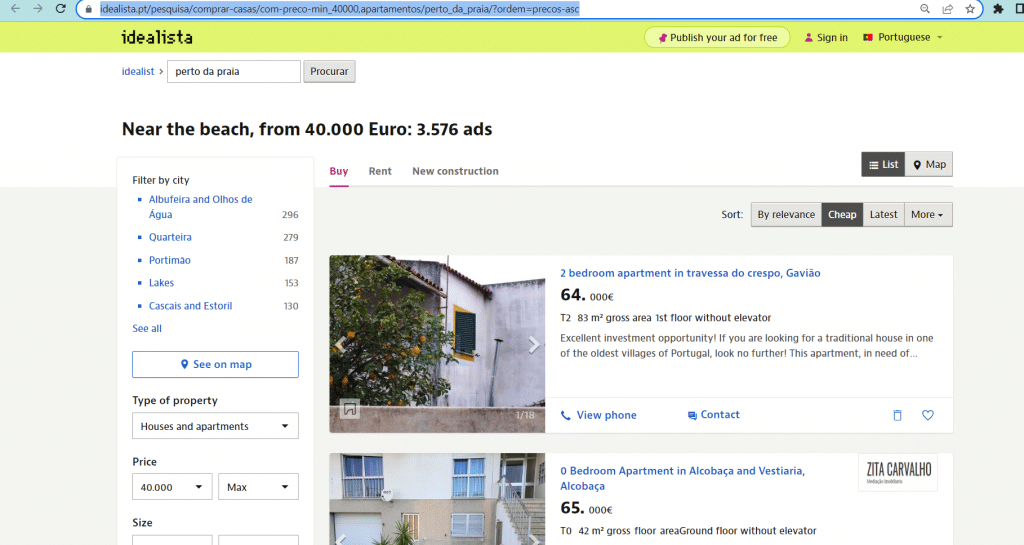
Task: Go back with browser back arrow
Action: pyautogui.click(x=15, y=9)
